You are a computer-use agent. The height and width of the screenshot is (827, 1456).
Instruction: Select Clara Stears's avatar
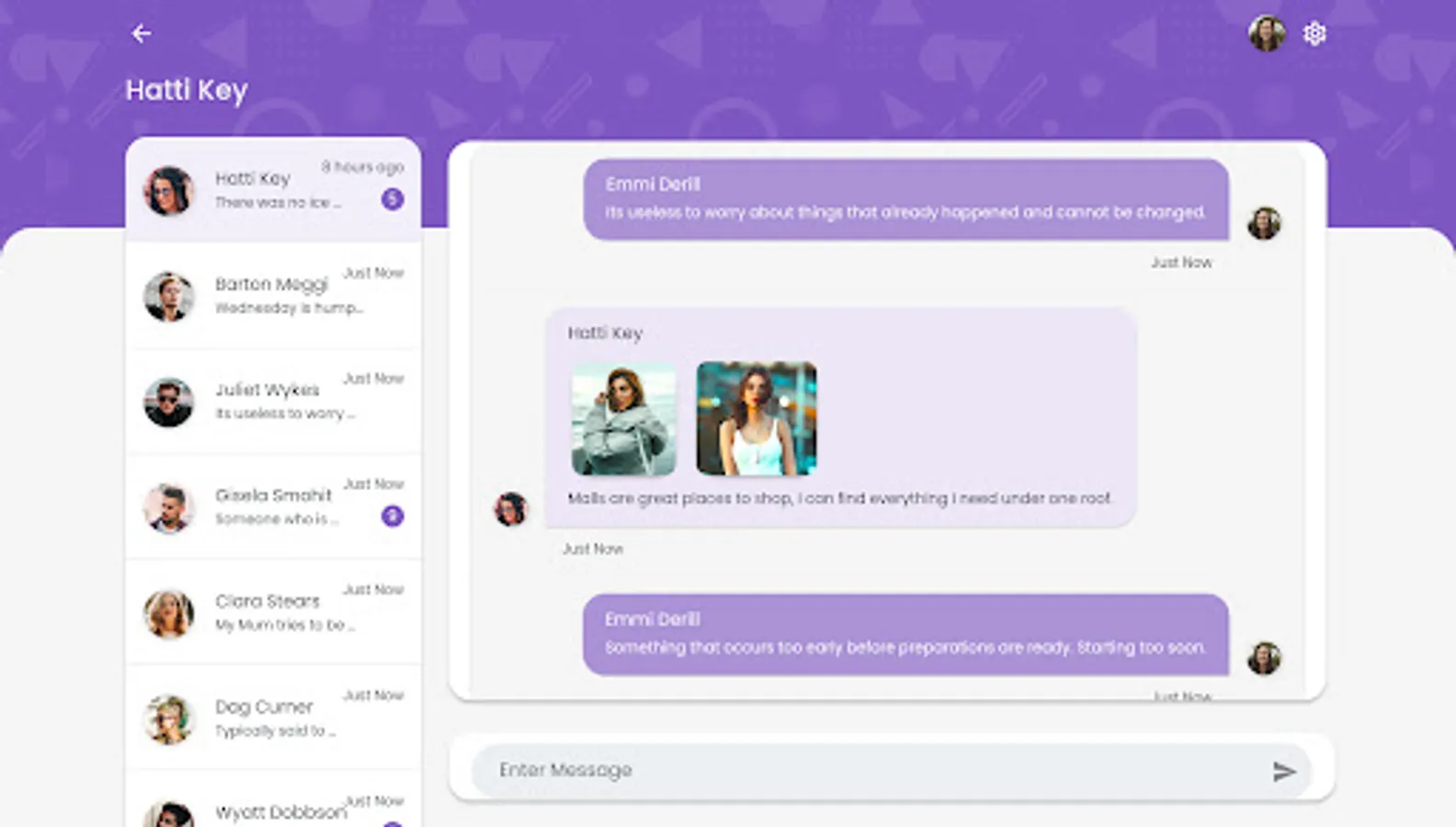[169, 613]
